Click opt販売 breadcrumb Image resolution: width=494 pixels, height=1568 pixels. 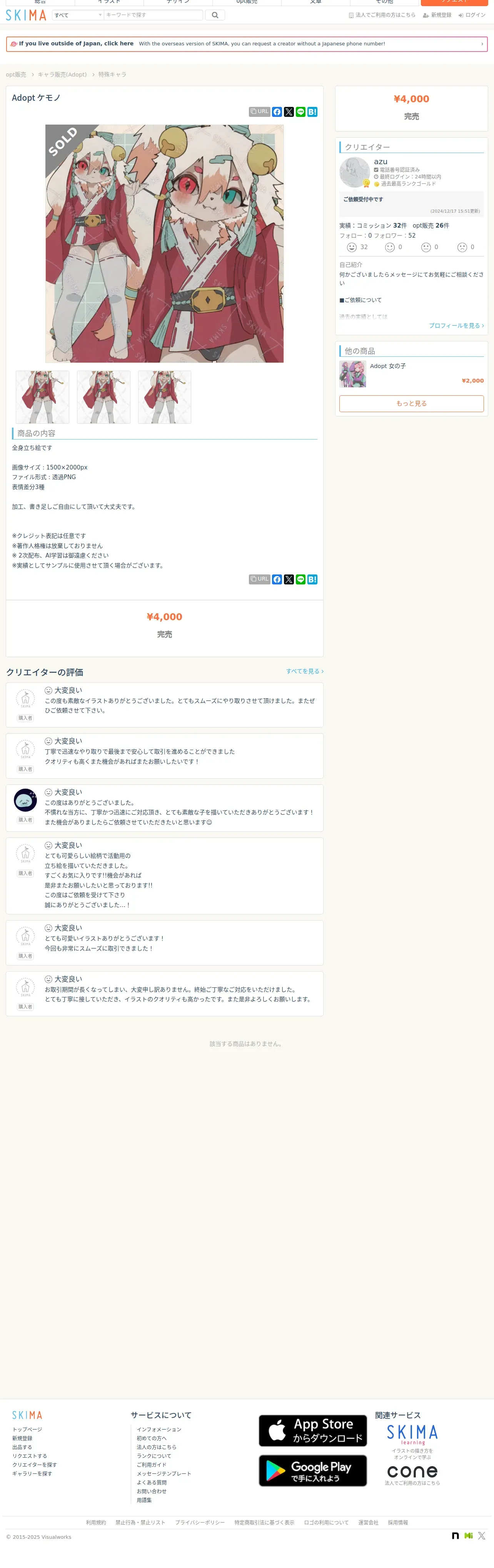pos(16,75)
